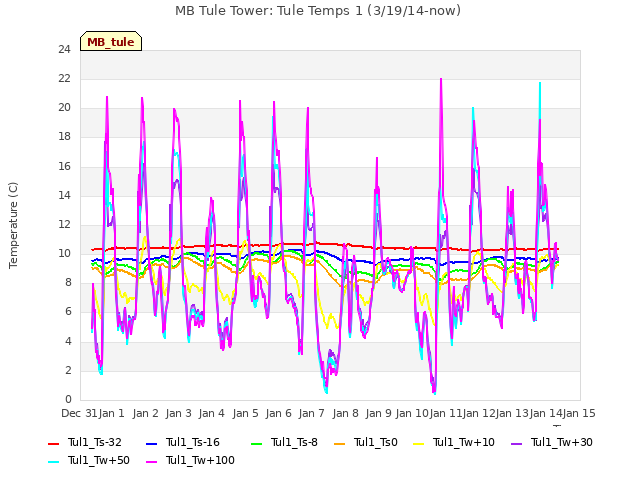Click the Jan 11 x-axis tick label

[x=445, y=413]
